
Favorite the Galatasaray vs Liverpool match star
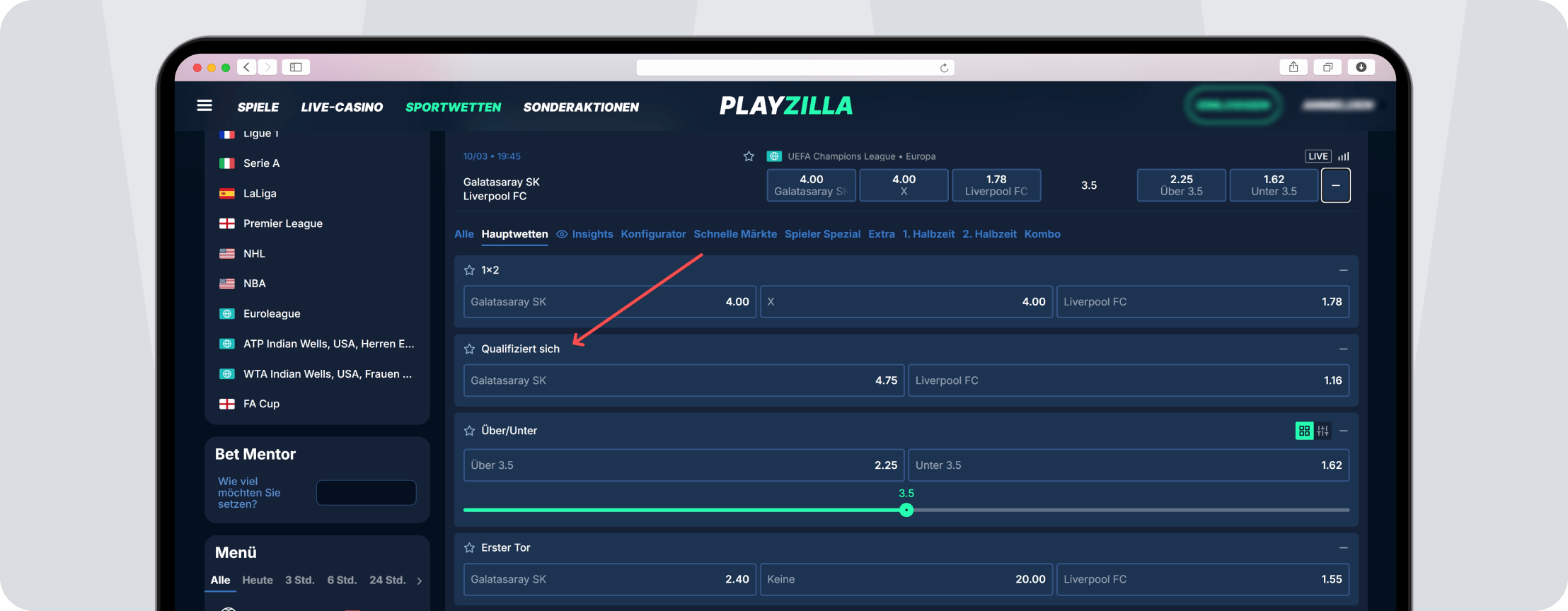click(x=749, y=156)
